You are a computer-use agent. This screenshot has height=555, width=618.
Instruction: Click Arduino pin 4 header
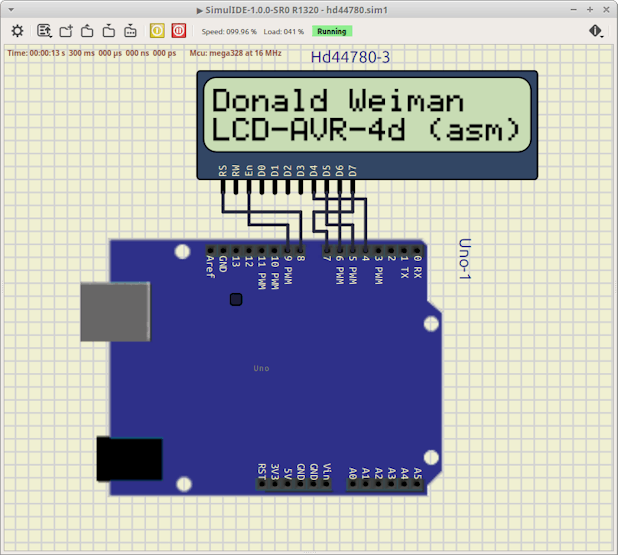coord(365,250)
